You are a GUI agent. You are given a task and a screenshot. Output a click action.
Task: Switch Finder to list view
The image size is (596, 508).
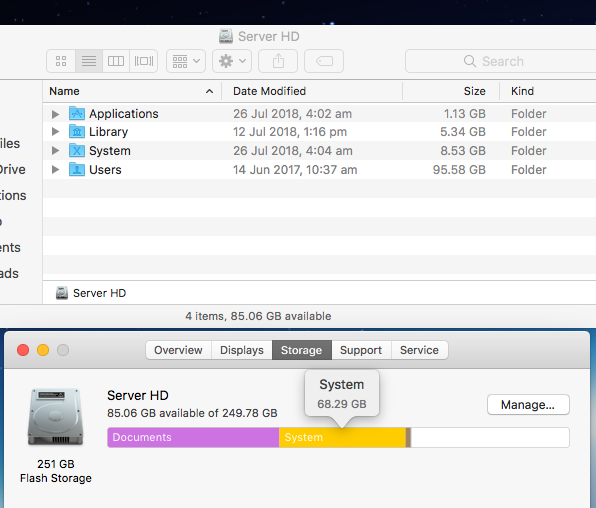point(89,61)
